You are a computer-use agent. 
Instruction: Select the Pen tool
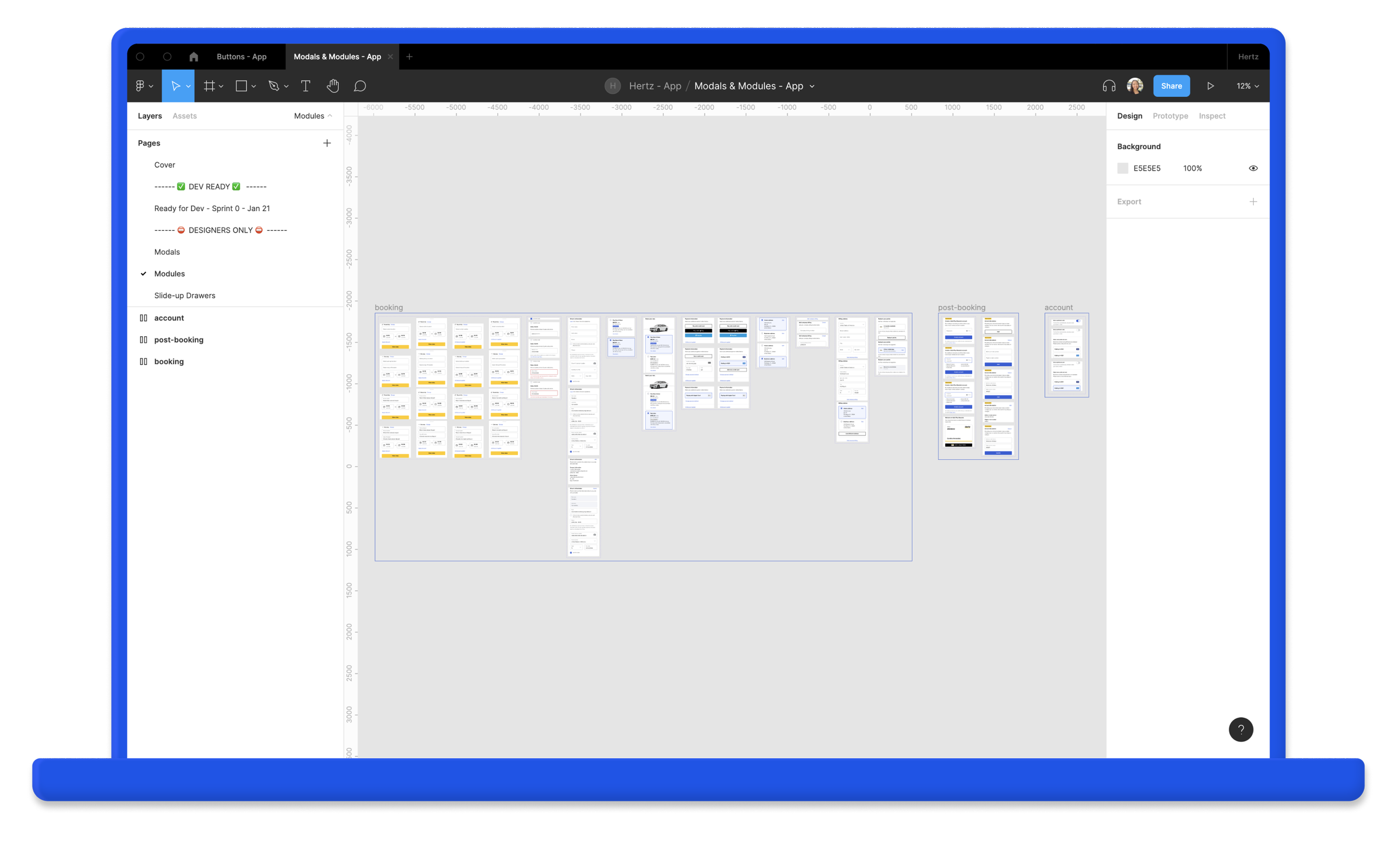point(274,86)
